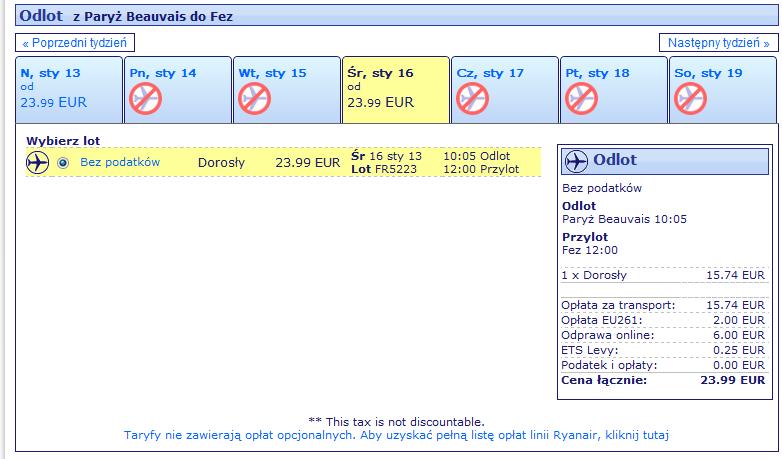Go to Następny tydzień (next week)
The height and width of the screenshot is (459, 782).
click(718, 43)
